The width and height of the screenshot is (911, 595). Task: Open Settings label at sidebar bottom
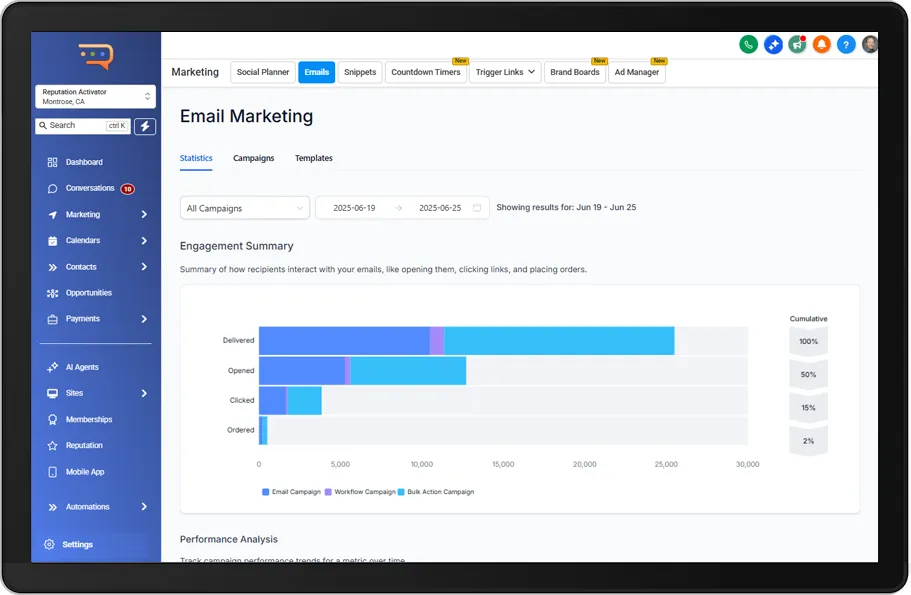tap(77, 544)
